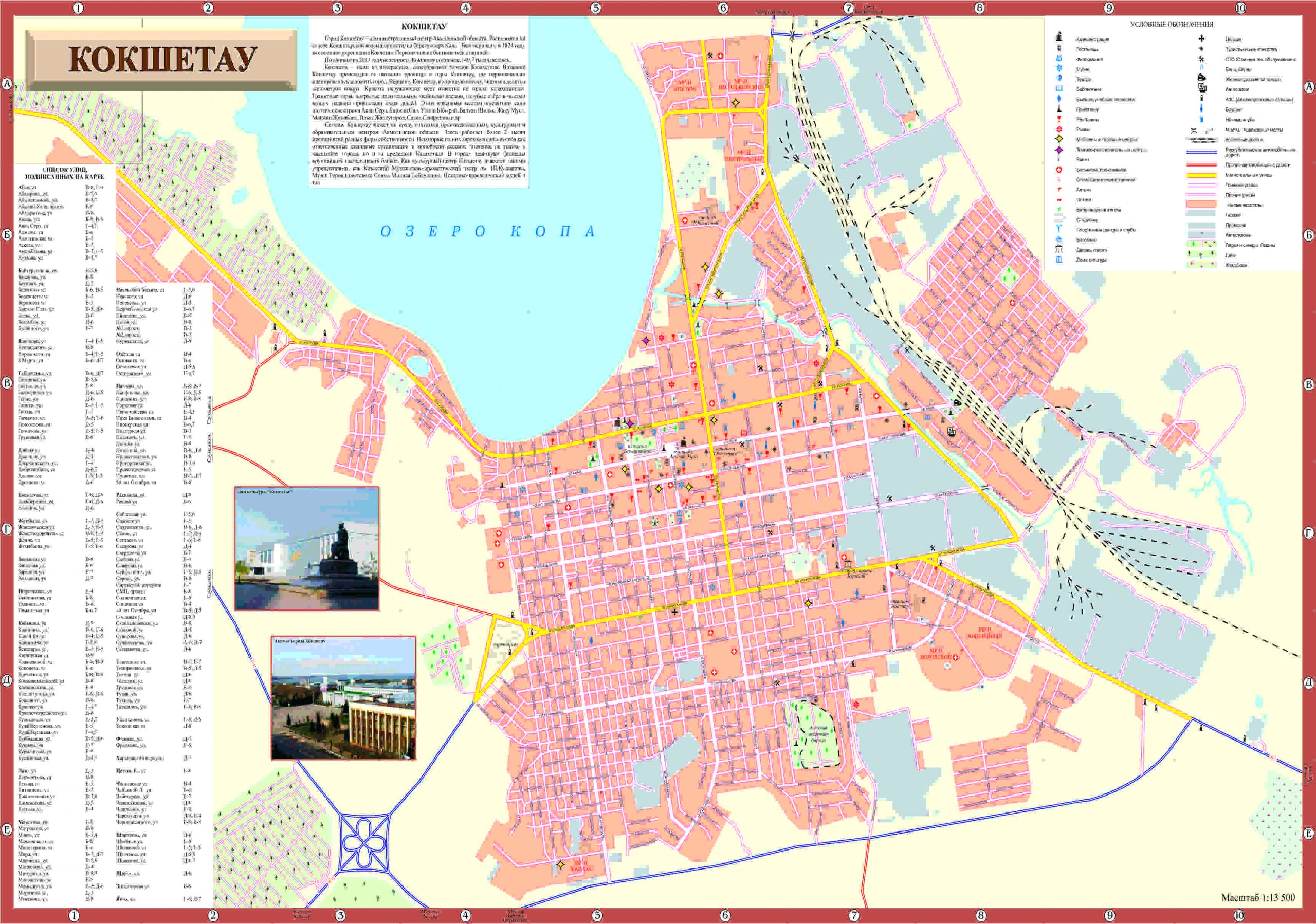Click the Библиотеки book icon in the legend
This screenshot has width=1316, height=924.
click(x=1059, y=89)
